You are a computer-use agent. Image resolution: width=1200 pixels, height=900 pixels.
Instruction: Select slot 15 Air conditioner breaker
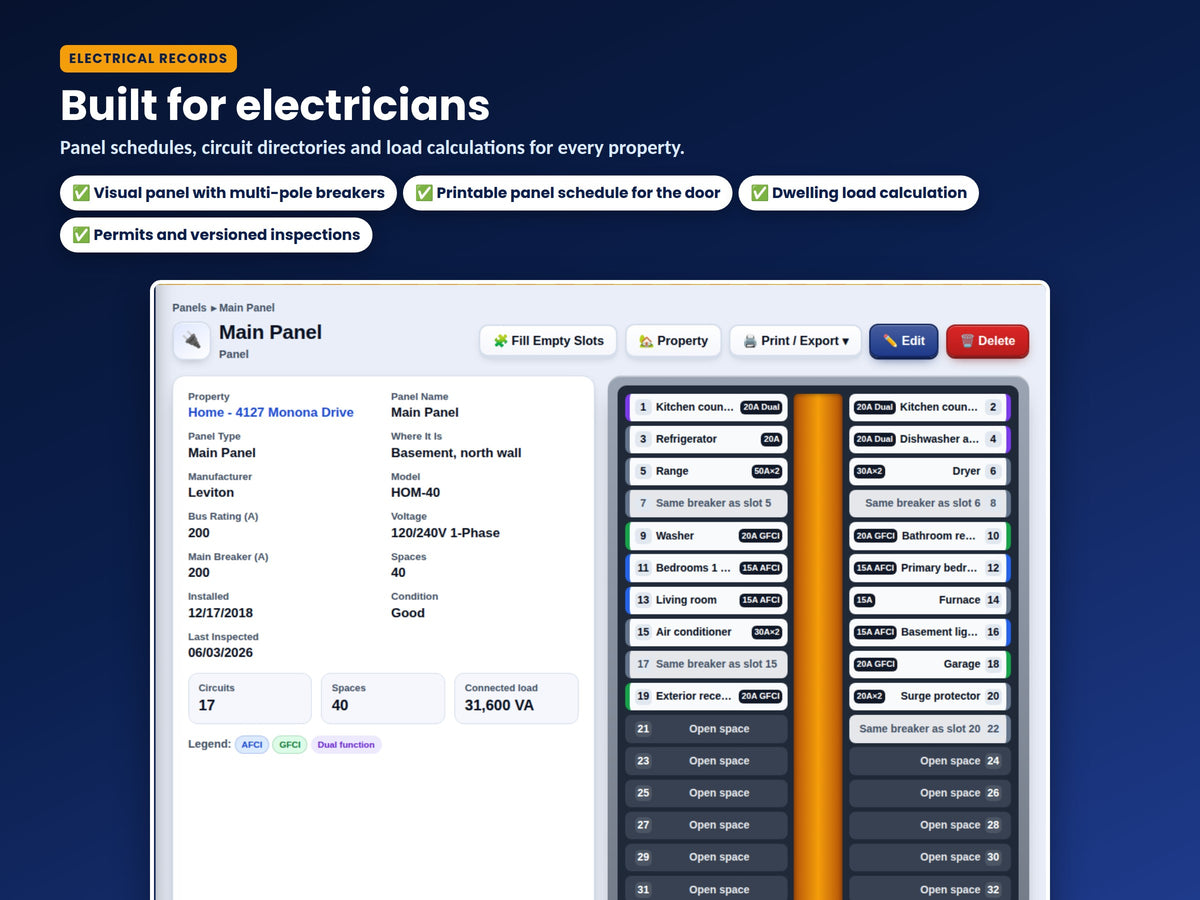(707, 632)
